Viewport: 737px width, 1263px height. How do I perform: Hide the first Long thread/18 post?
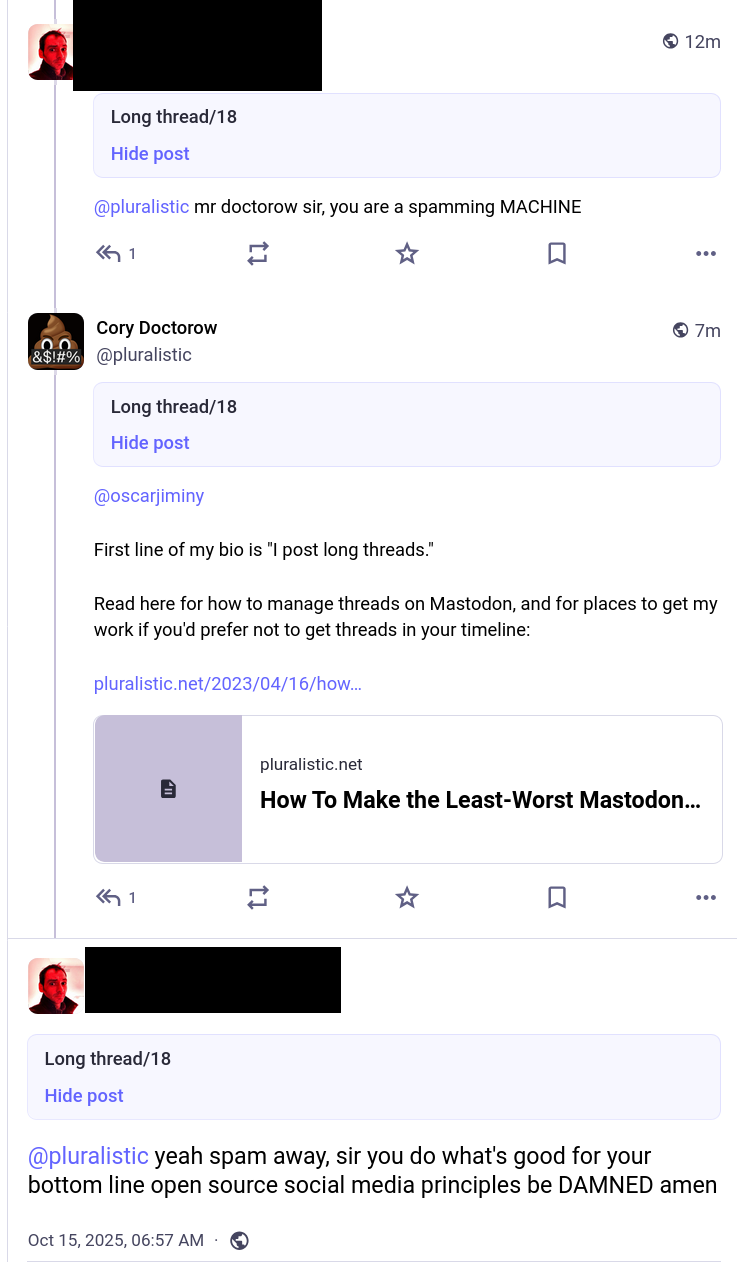pyautogui.click(x=150, y=154)
